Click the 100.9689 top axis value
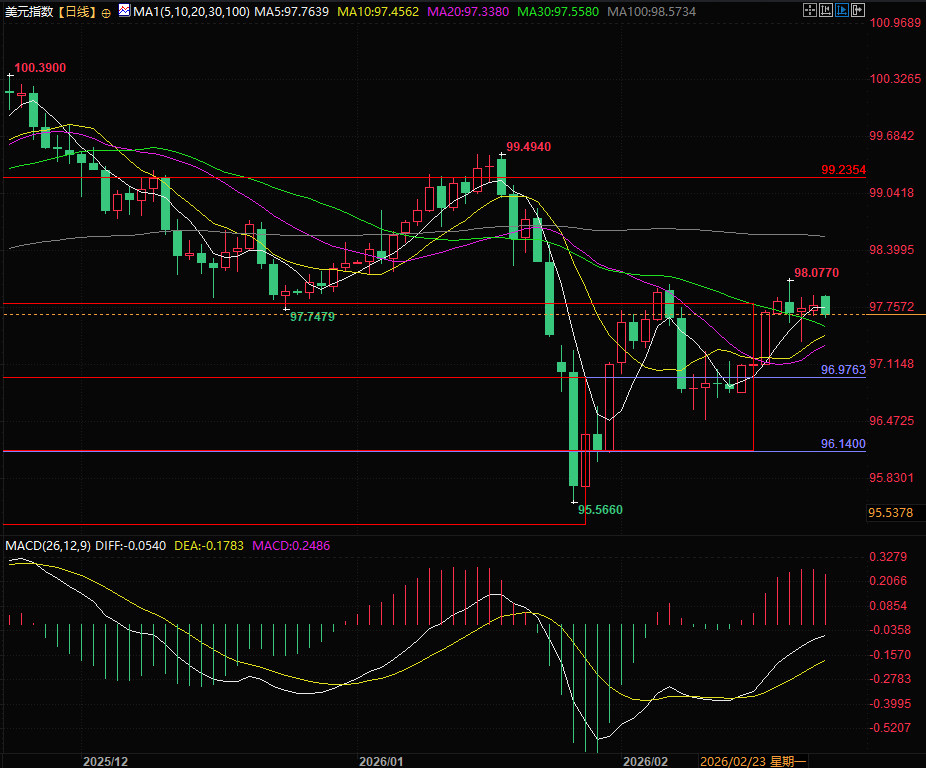 pyautogui.click(x=895, y=23)
